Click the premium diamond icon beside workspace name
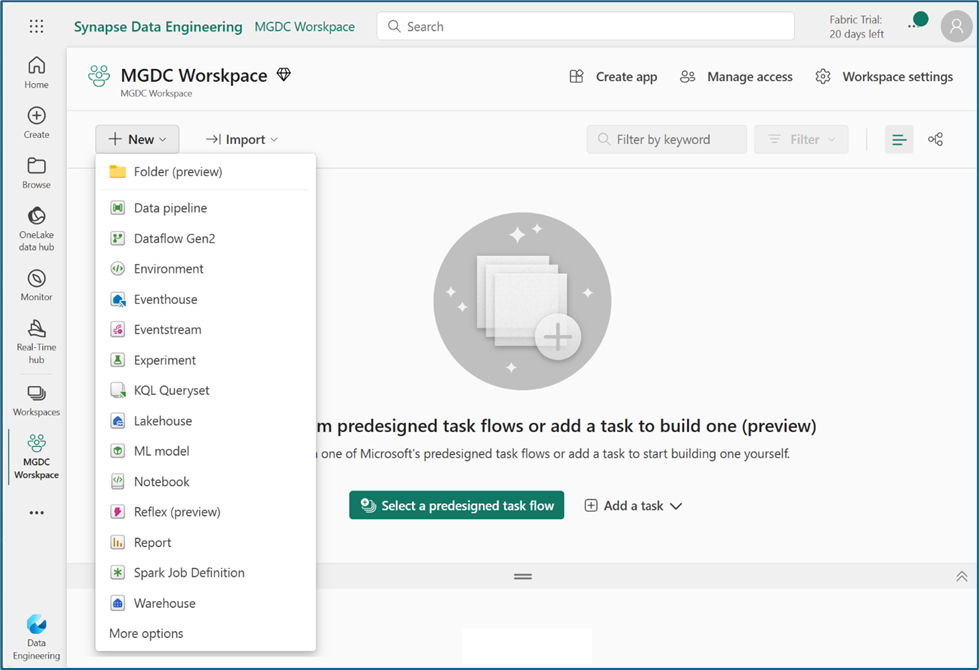The image size is (979, 670). [x=283, y=75]
